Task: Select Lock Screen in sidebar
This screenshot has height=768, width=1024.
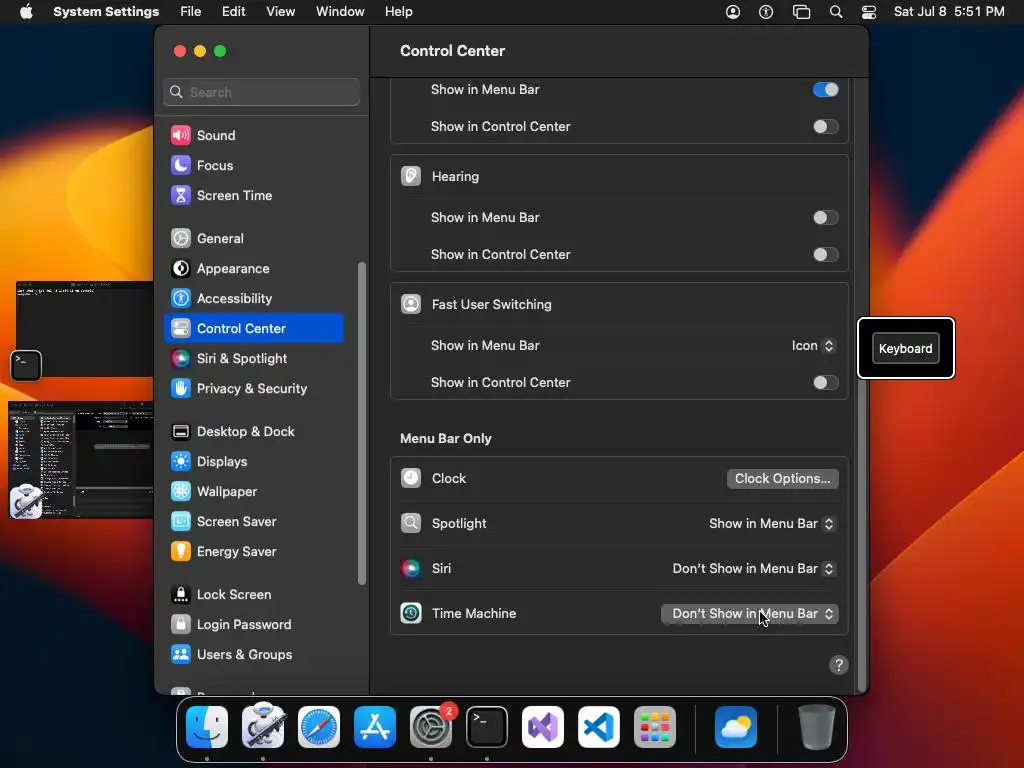Action: pos(254,595)
